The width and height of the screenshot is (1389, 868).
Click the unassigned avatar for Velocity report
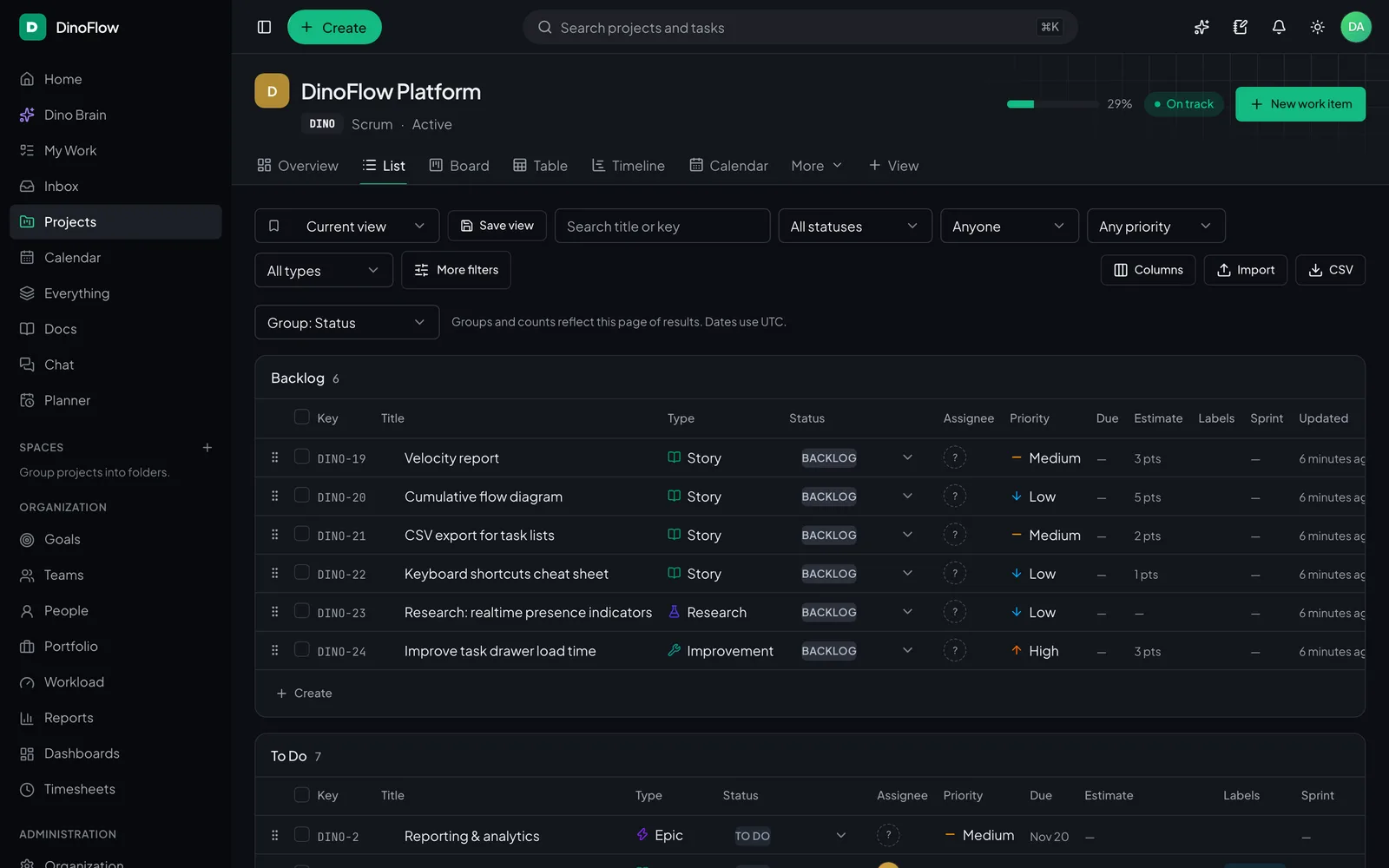(955, 457)
